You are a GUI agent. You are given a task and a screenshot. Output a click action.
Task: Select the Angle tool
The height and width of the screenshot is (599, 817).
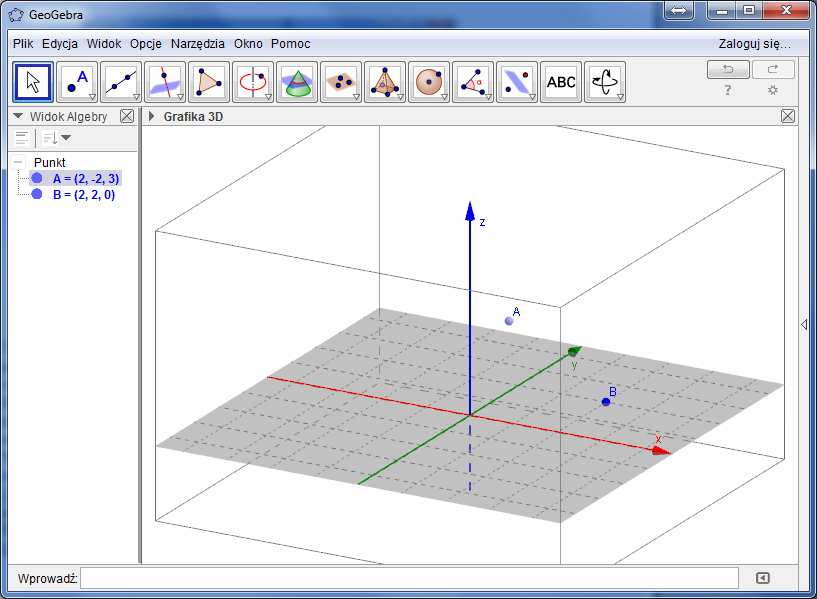point(473,82)
